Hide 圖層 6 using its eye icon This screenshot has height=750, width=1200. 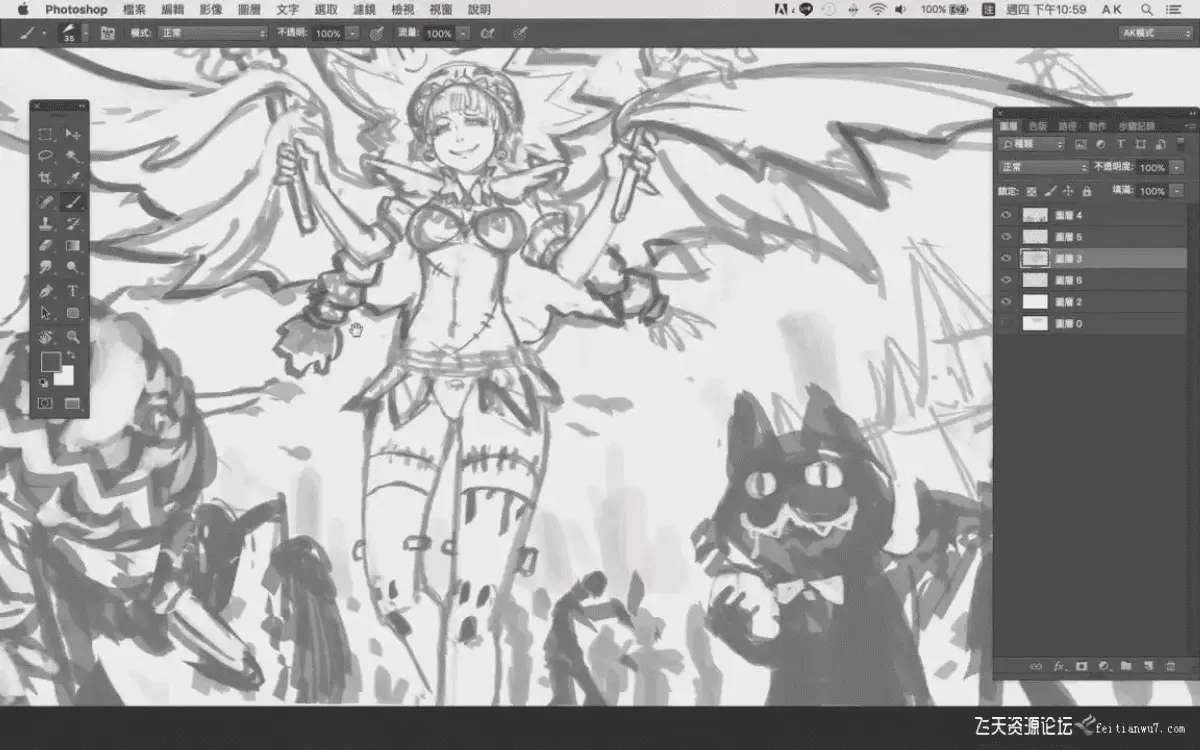point(1006,280)
